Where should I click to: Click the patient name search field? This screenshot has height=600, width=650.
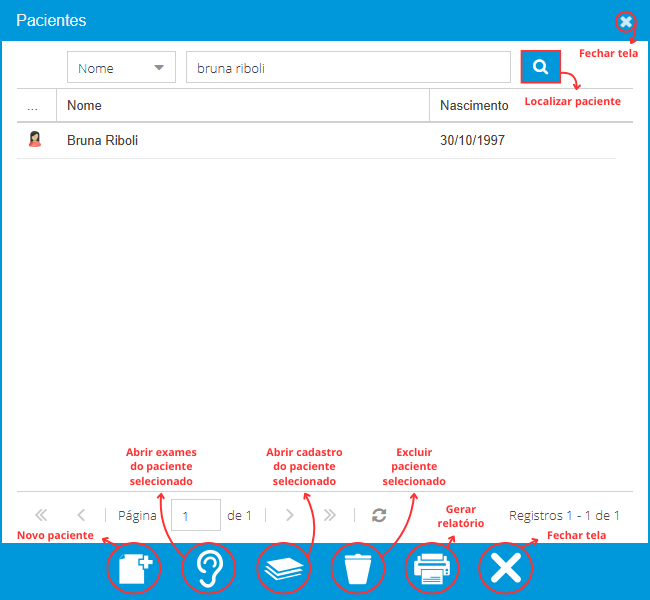point(348,68)
